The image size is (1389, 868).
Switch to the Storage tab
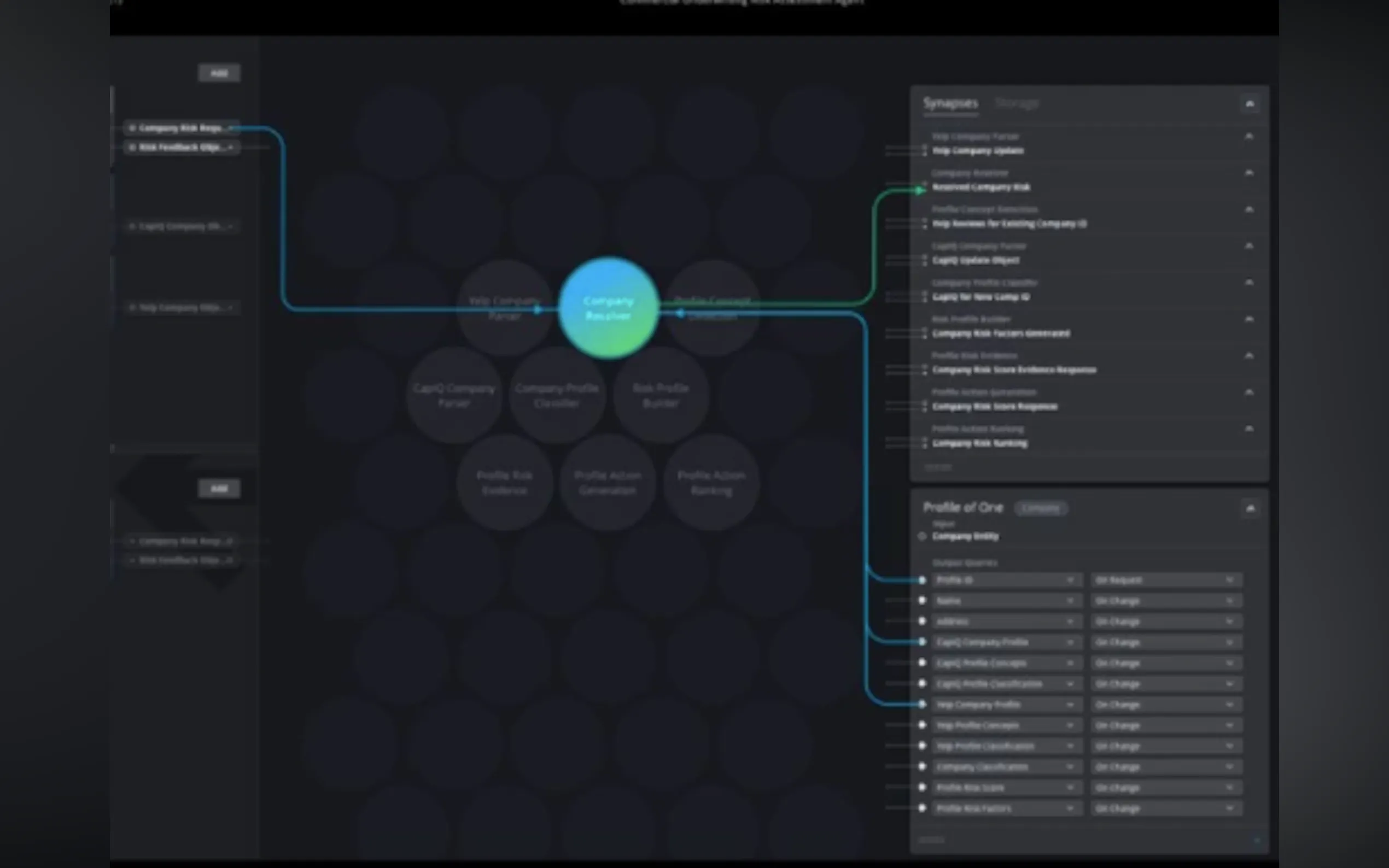pos(1017,103)
